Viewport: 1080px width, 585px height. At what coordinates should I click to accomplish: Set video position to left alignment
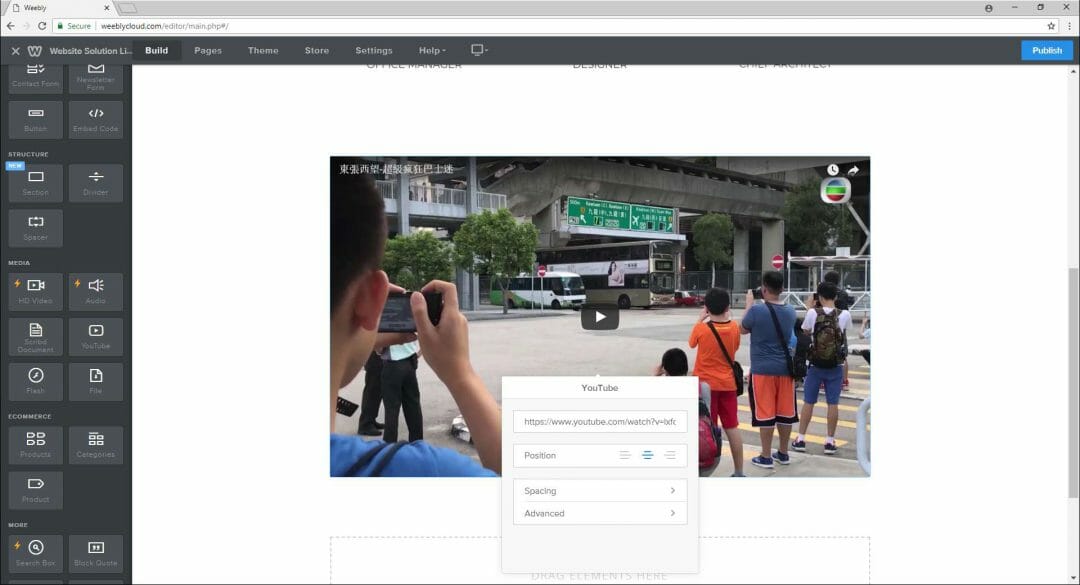pyautogui.click(x=625, y=455)
